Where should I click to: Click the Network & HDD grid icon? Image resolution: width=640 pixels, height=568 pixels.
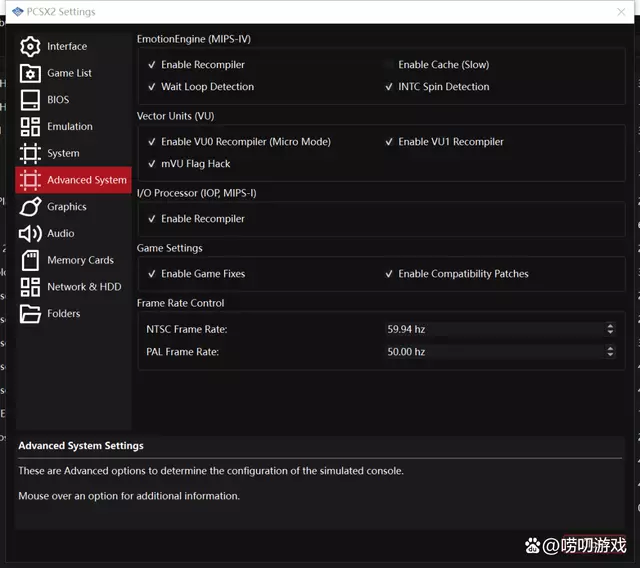30,287
